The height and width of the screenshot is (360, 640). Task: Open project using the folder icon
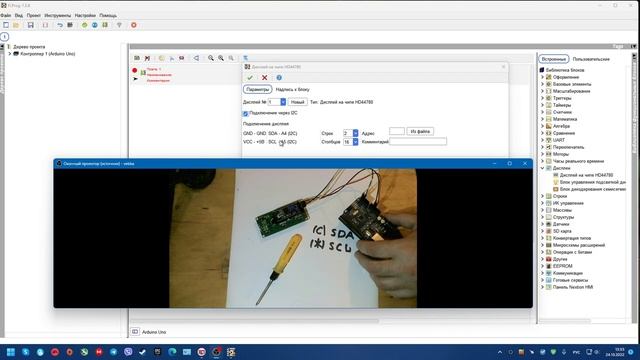point(16,25)
